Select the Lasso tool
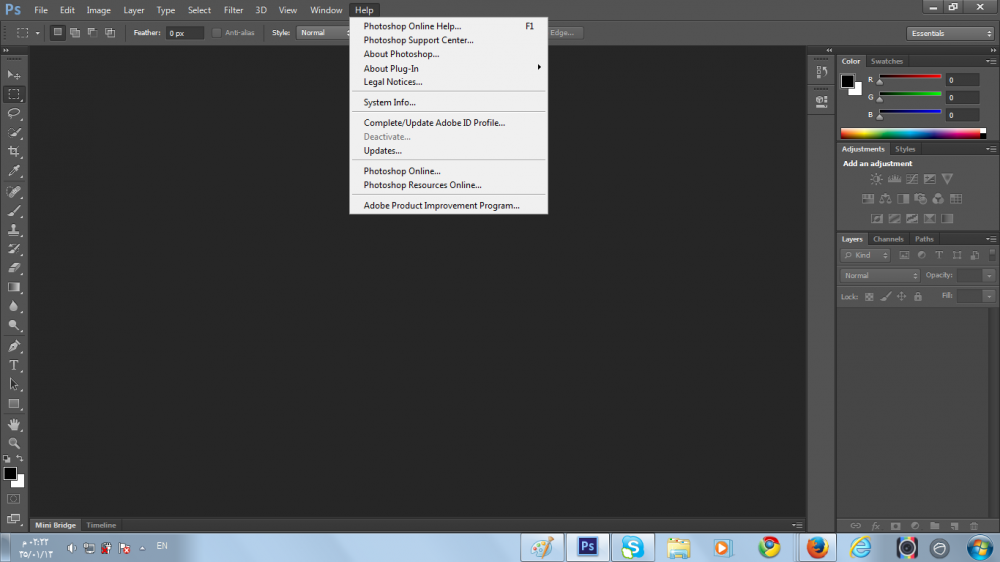1000x562 pixels. (x=14, y=113)
